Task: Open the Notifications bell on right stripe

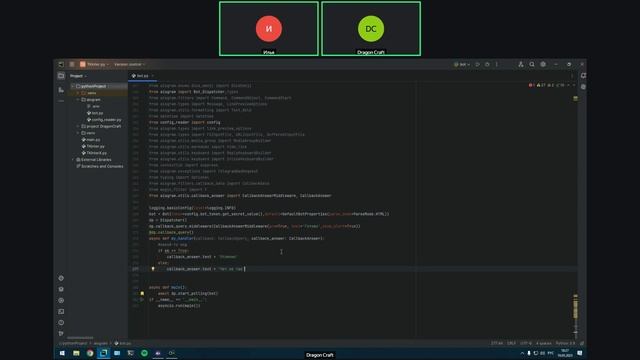Action: tap(583, 76)
